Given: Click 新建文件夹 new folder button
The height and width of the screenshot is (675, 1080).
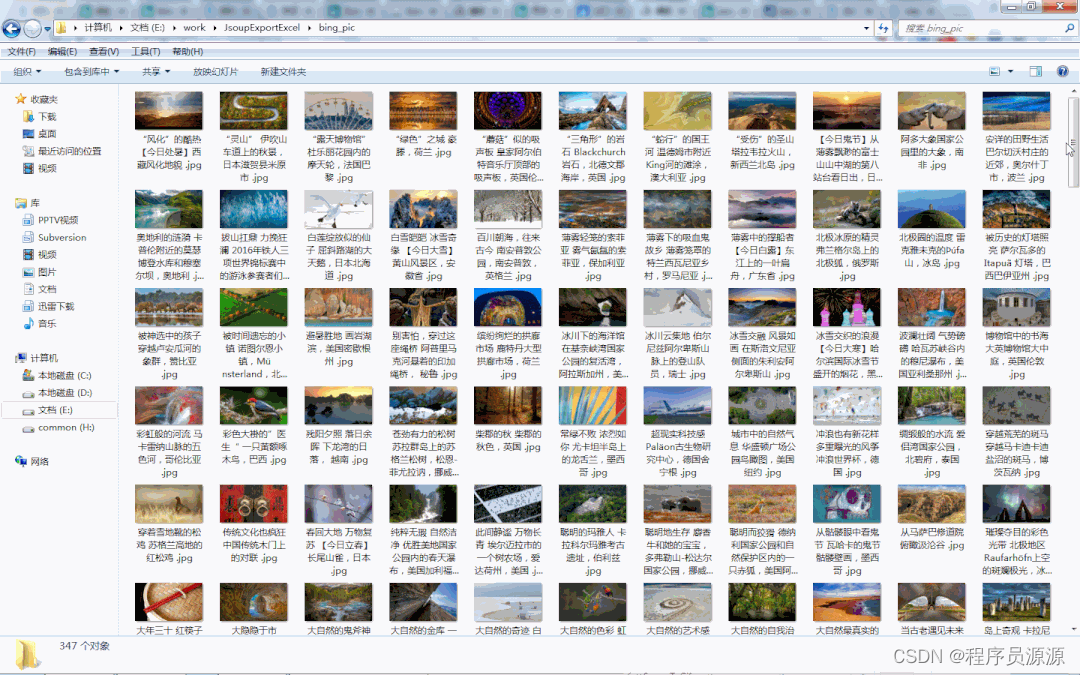Looking at the screenshot, I should tap(283, 72).
